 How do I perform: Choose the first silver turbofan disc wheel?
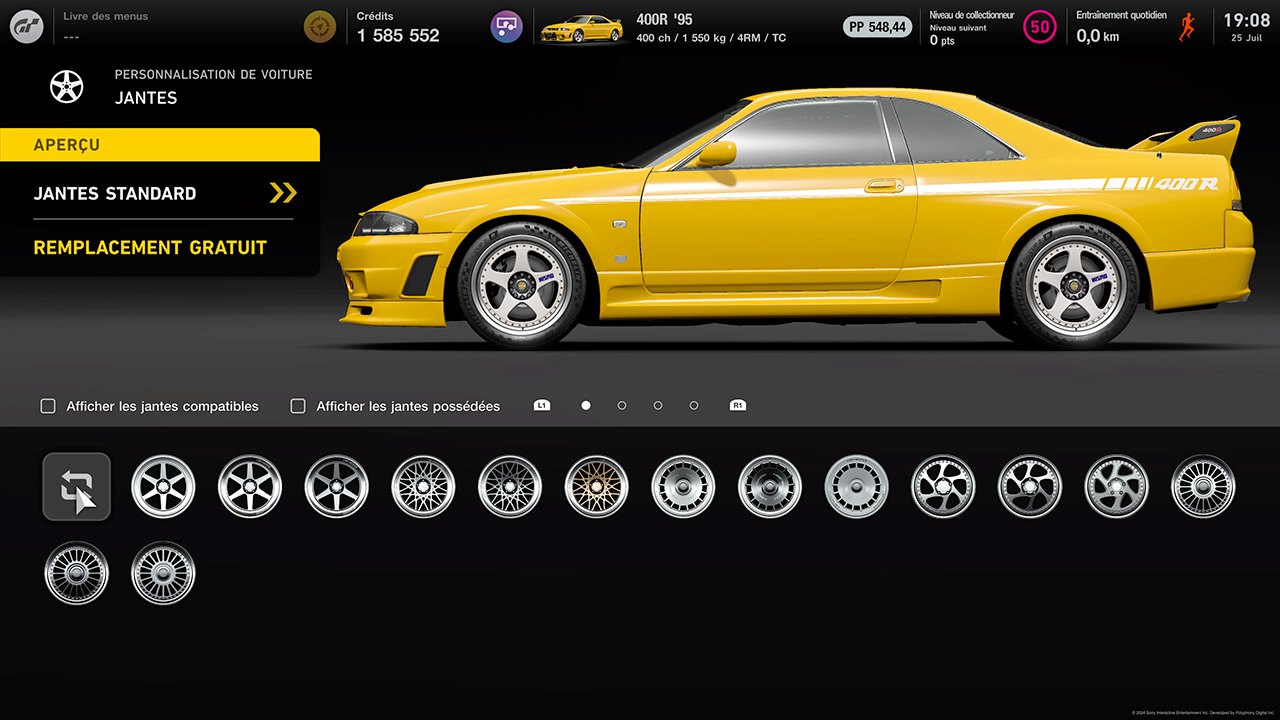683,487
